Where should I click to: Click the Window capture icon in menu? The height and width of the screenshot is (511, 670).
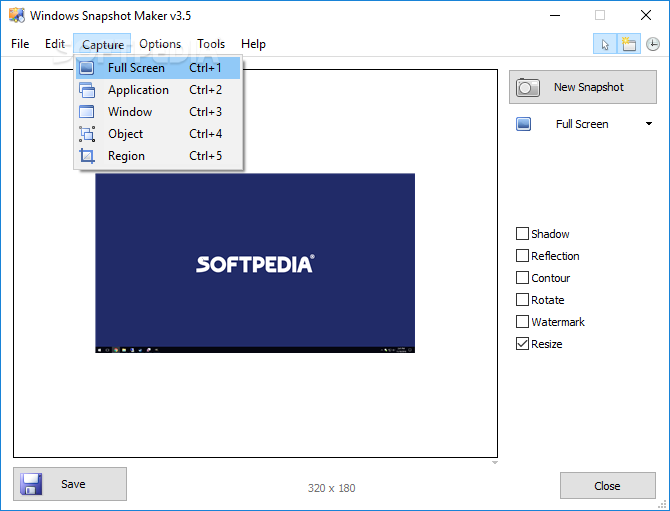pyautogui.click(x=87, y=112)
